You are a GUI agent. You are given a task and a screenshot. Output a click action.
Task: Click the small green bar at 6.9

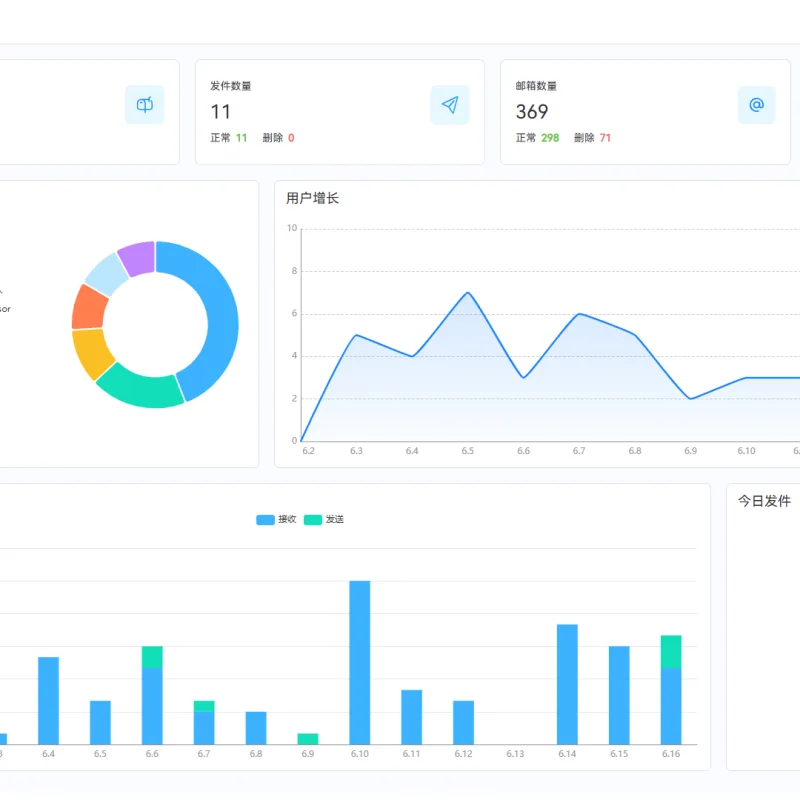coord(308,739)
